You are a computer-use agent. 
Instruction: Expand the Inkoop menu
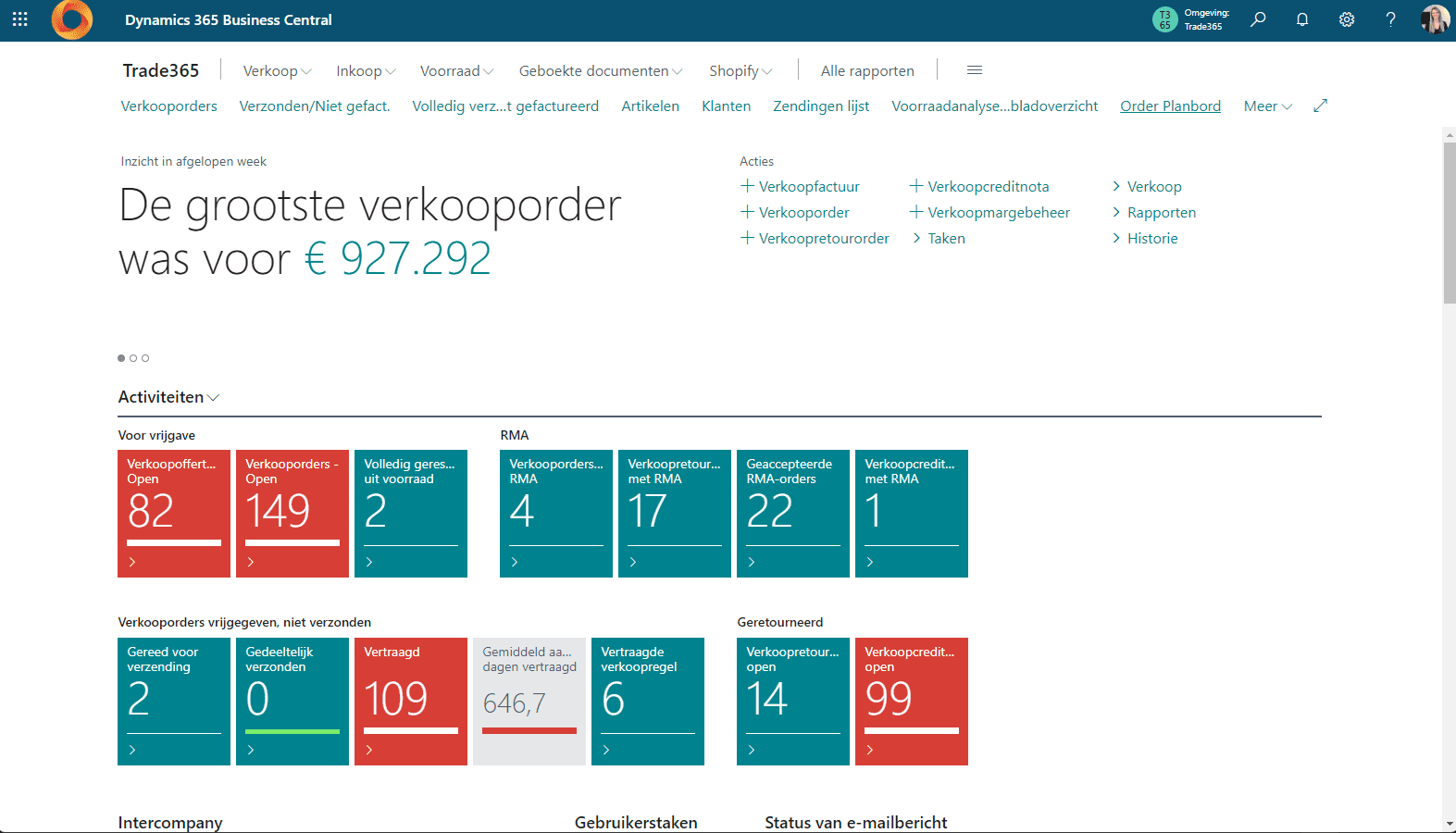click(366, 70)
